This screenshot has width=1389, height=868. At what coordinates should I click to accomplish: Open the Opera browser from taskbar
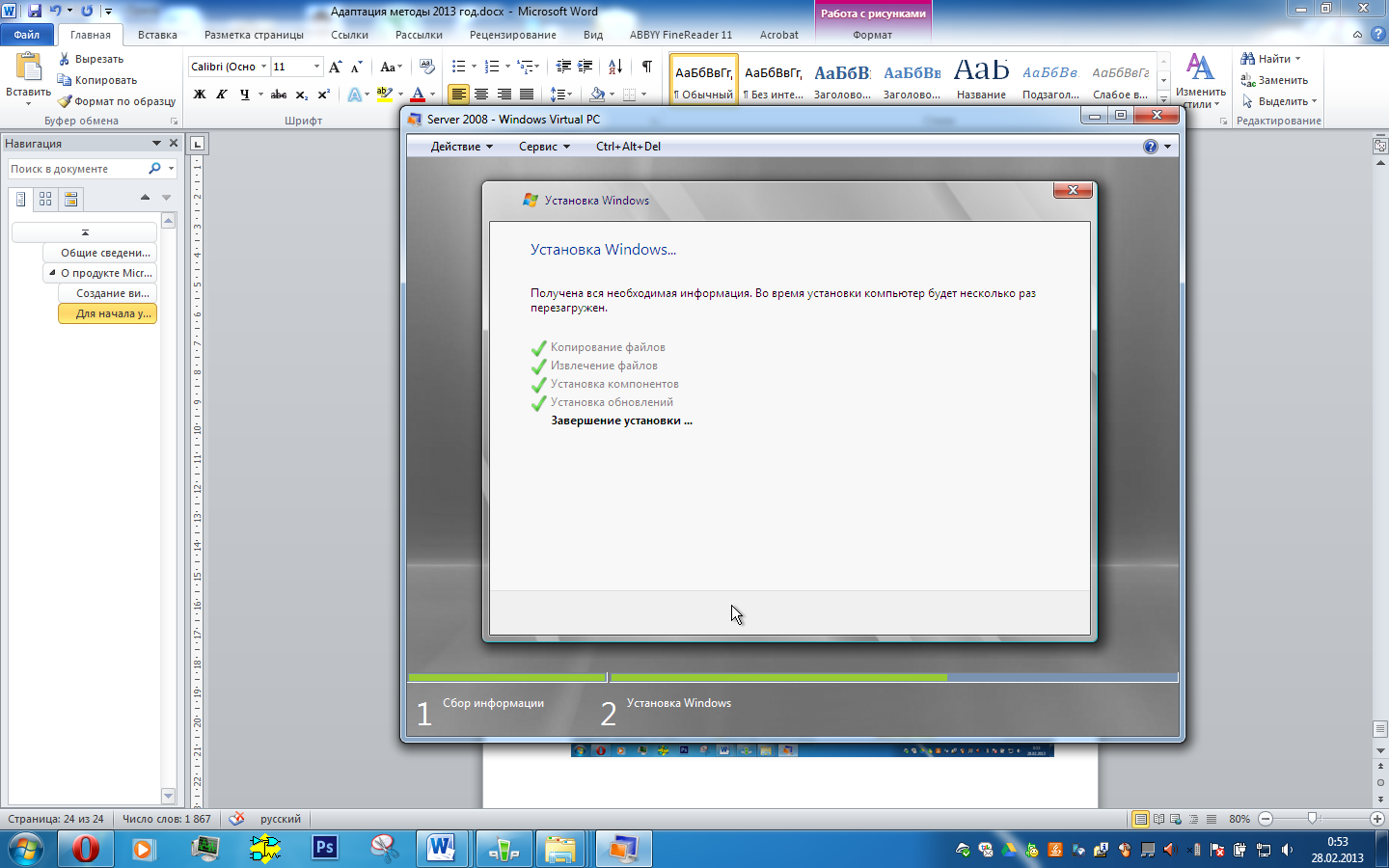[86, 849]
